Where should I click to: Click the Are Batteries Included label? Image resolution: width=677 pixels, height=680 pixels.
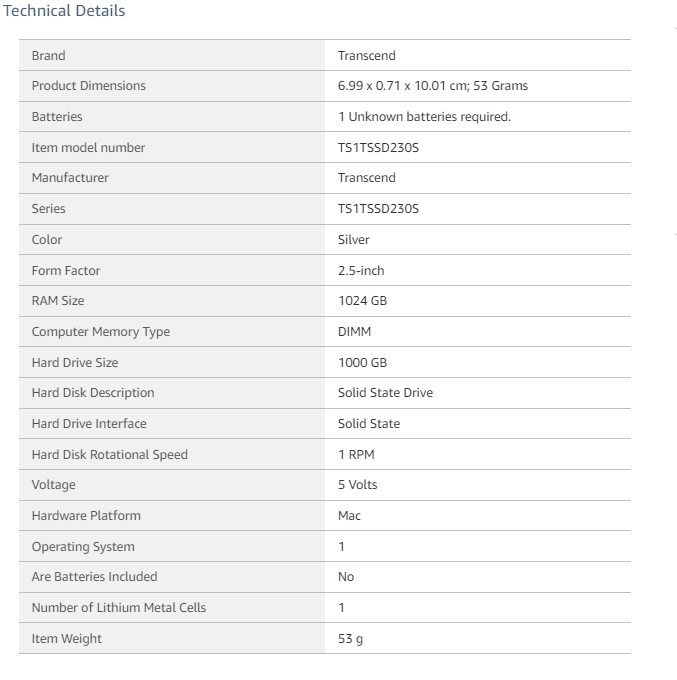pos(94,576)
